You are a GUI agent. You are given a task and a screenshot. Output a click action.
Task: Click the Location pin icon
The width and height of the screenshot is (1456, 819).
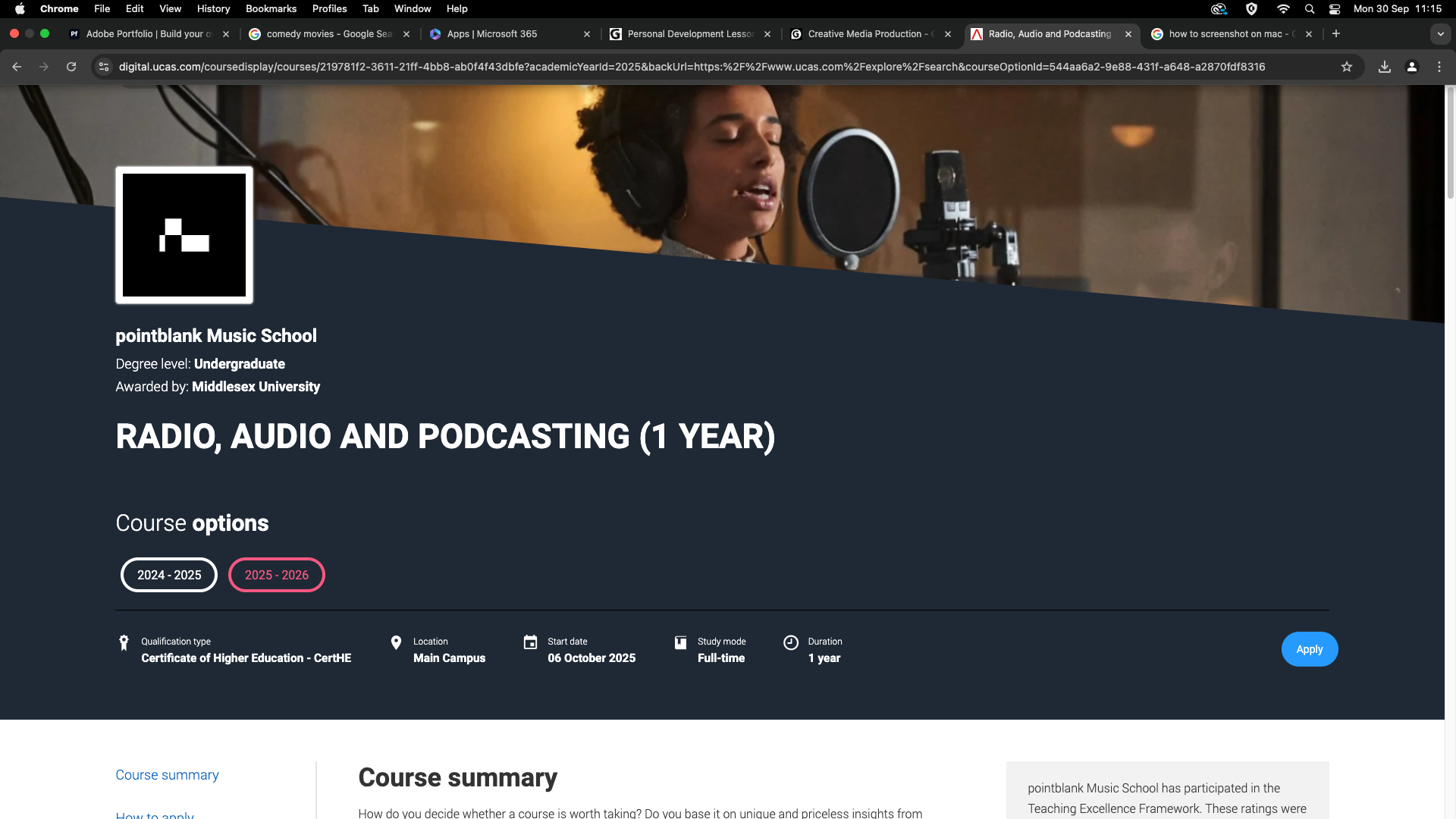[396, 643]
